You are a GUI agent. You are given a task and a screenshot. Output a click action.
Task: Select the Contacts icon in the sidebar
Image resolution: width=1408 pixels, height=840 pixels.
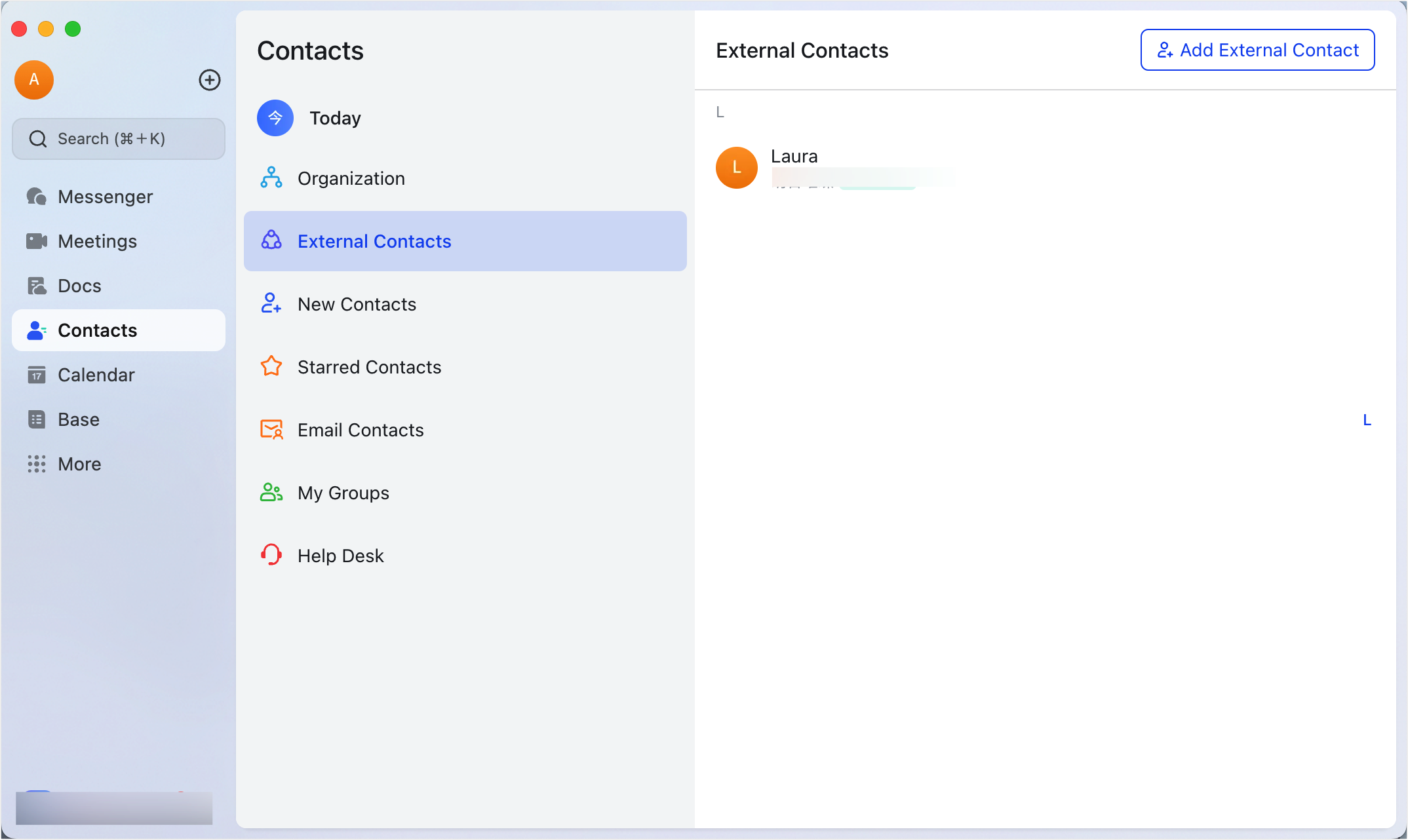pyautogui.click(x=37, y=330)
